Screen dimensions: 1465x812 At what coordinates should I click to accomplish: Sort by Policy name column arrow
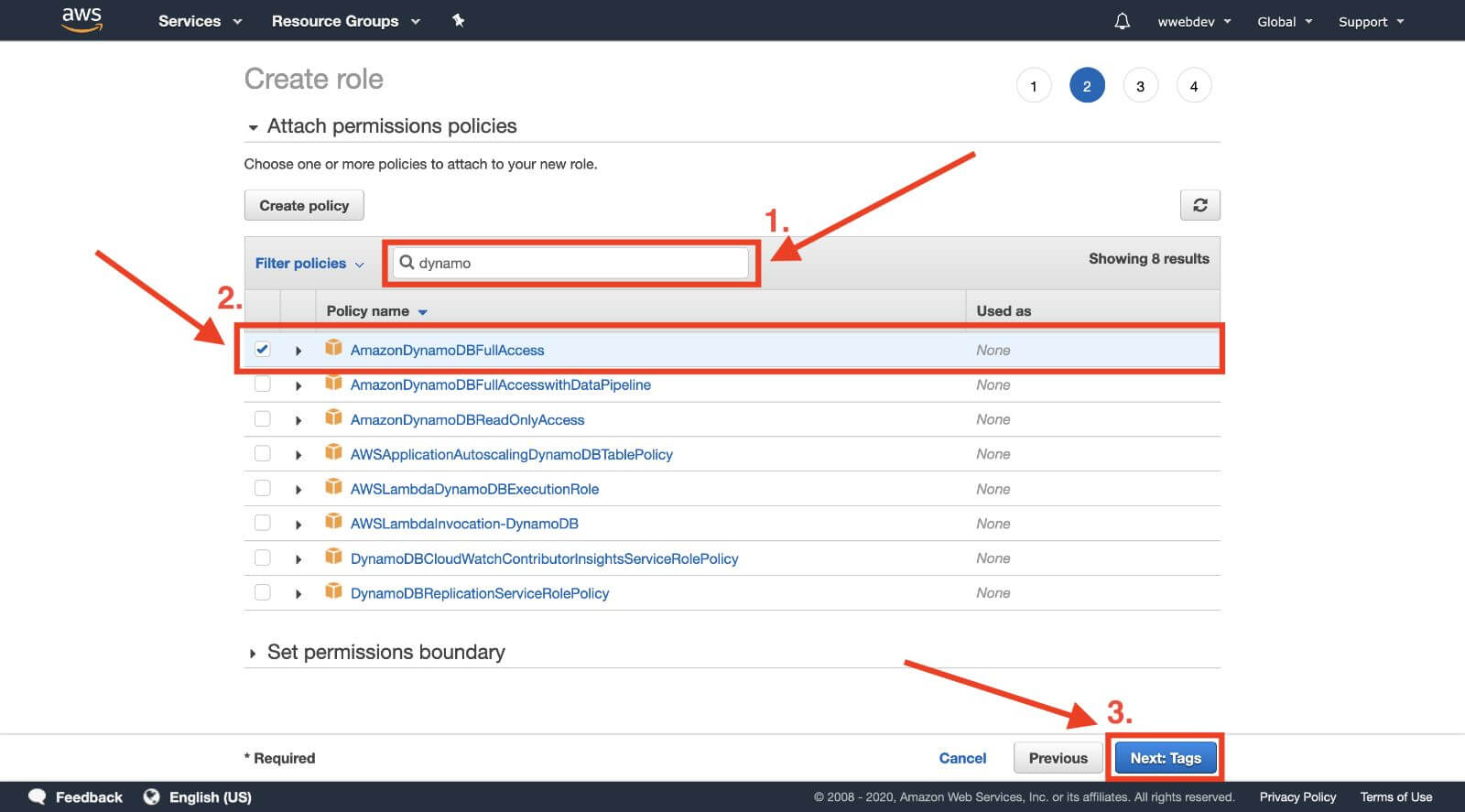pos(422,312)
